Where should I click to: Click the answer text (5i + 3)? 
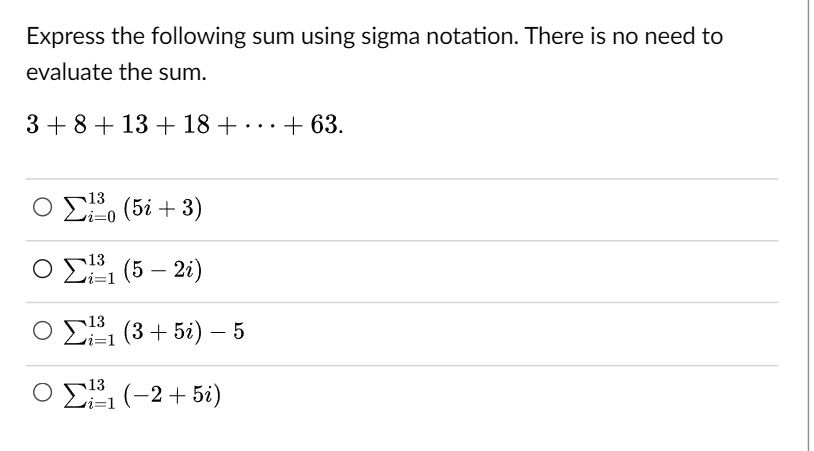coord(162,208)
